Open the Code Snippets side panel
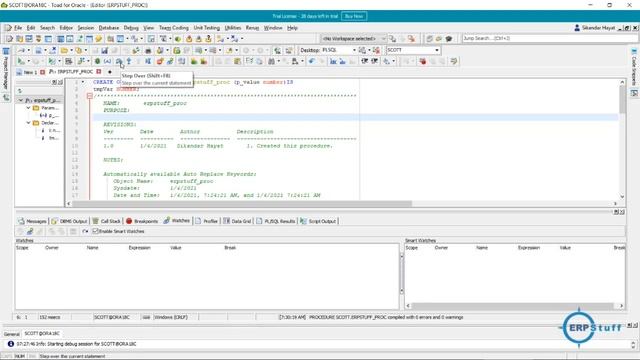 click(x=634, y=67)
